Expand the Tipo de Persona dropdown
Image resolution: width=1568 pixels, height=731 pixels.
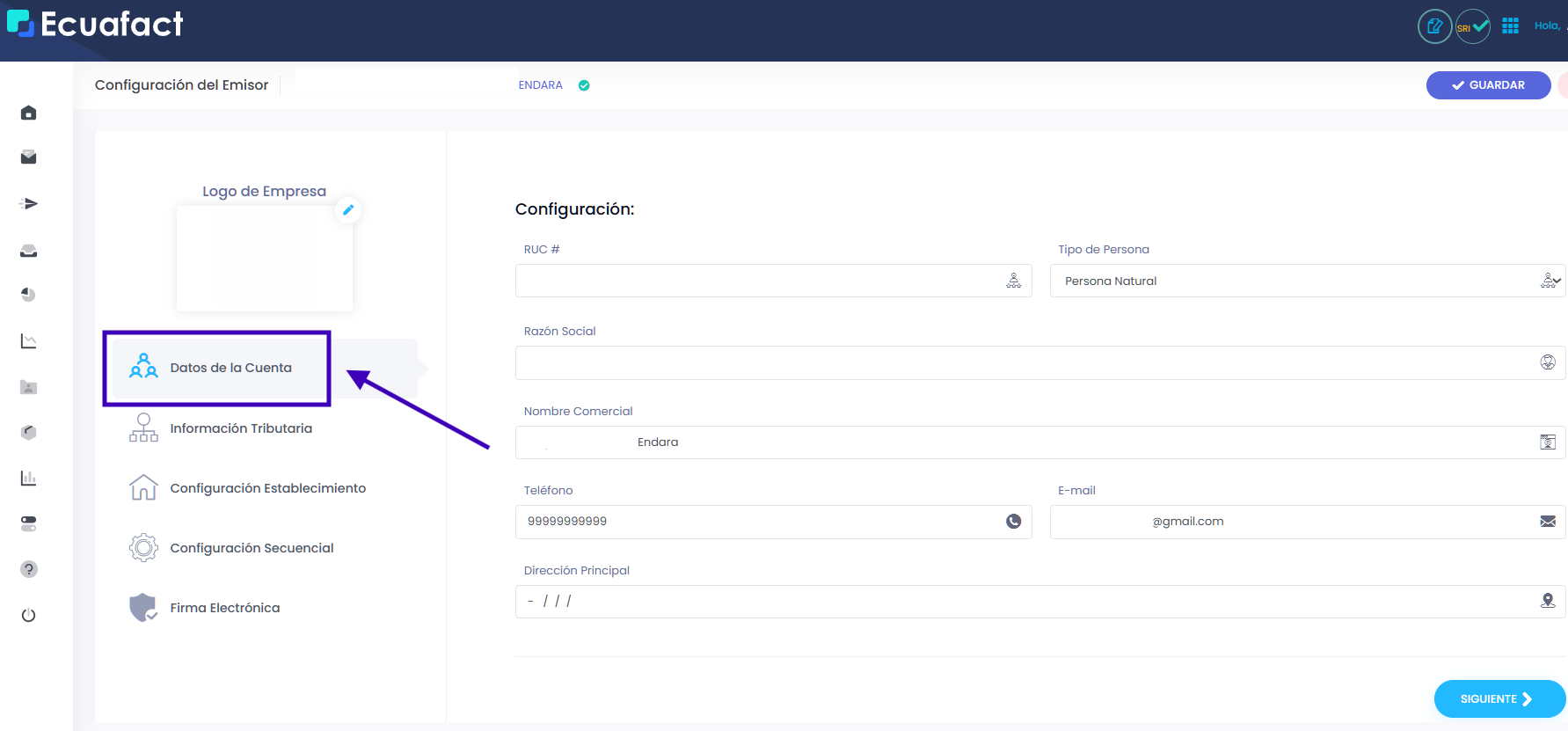[x=1306, y=281]
